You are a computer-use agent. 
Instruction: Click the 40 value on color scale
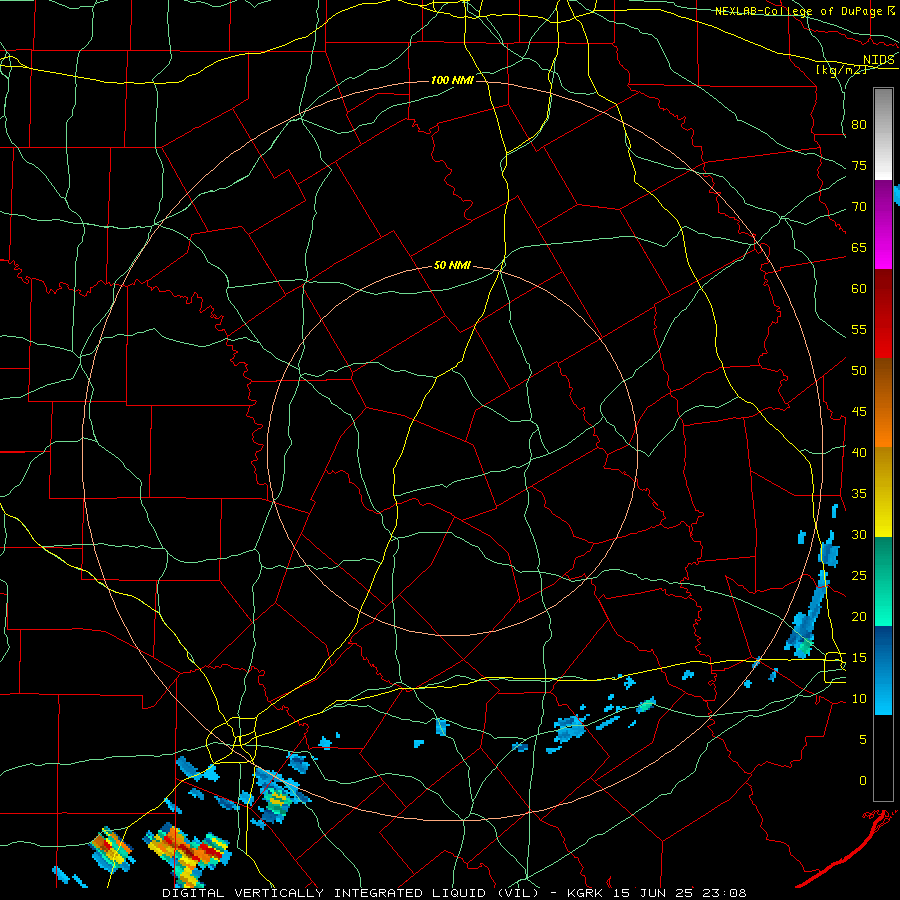coord(859,452)
